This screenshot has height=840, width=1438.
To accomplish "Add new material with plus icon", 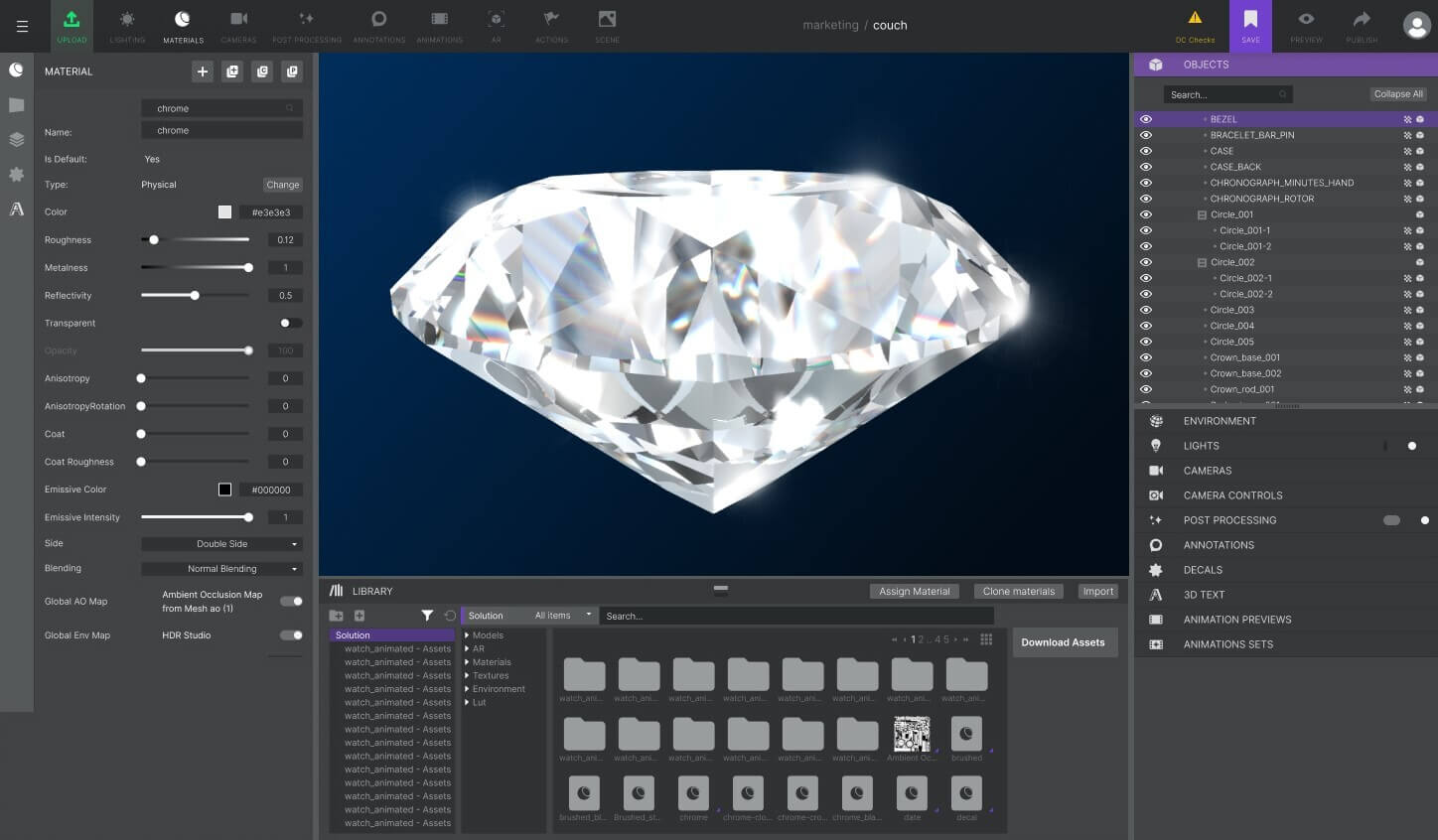I will click(203, 71).
